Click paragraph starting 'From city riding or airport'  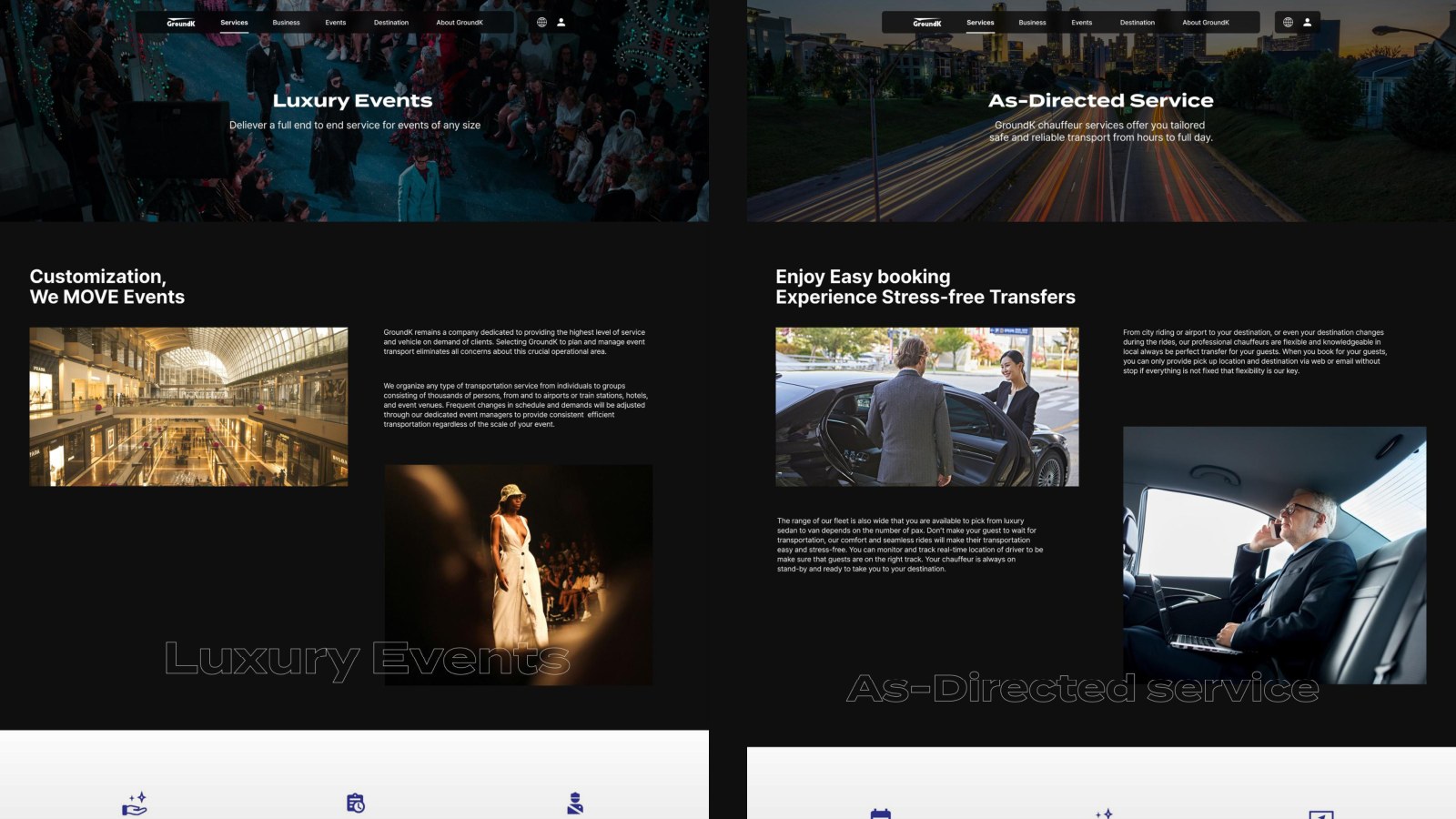point(1255,351)
